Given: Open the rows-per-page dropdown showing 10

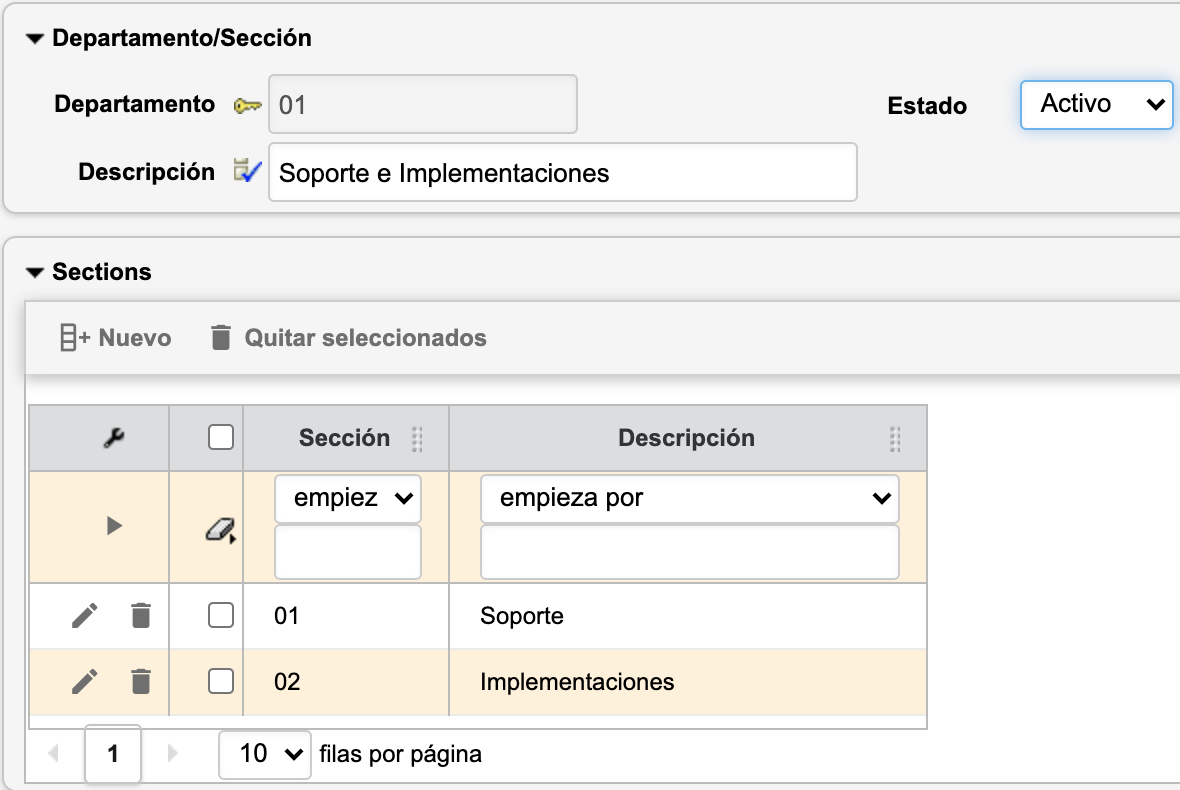Looking at the screenshot, I should [x=264, y=753].
